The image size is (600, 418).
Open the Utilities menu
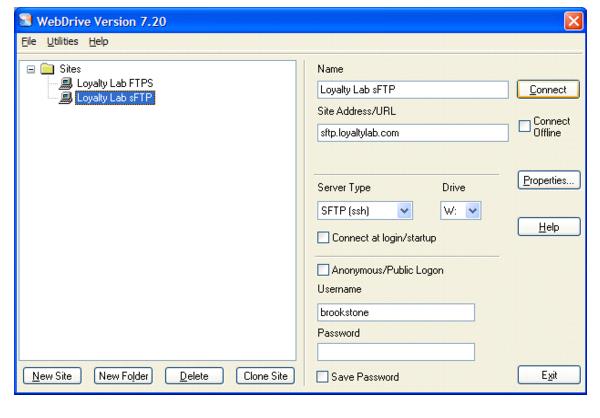click(62, 41)
